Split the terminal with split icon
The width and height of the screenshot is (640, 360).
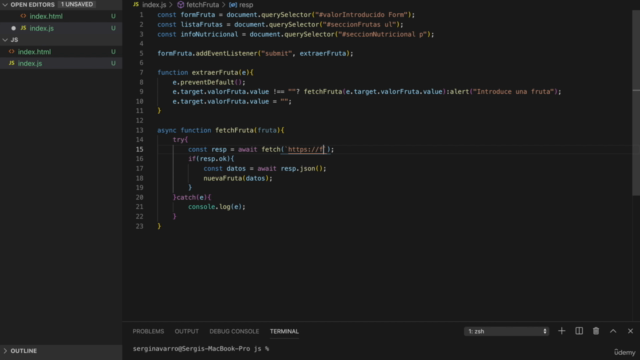click(x=579, y=331)
